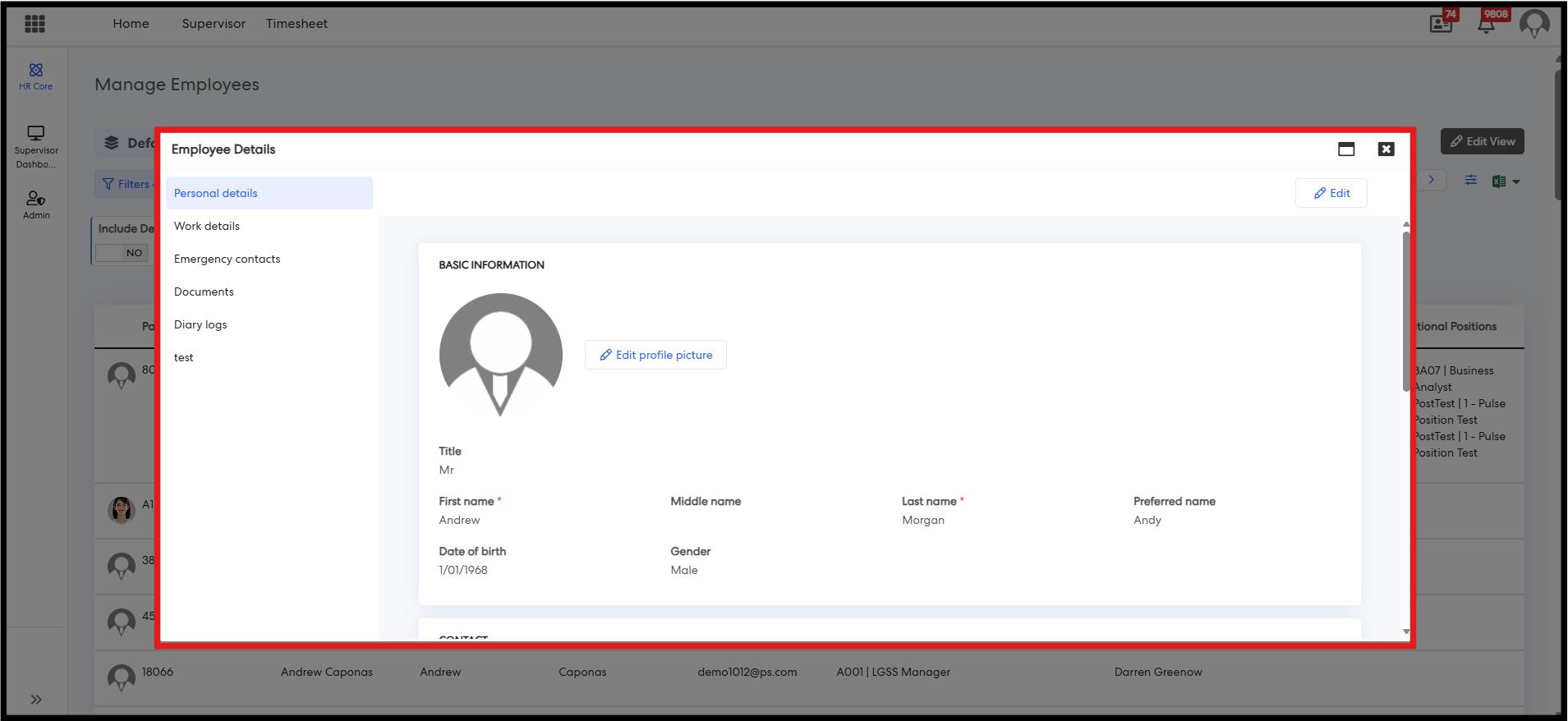The width and height of the screenshot is (1568, 721).
Task: Click the right chevron next page button
Action: [x=1431, y=180]
